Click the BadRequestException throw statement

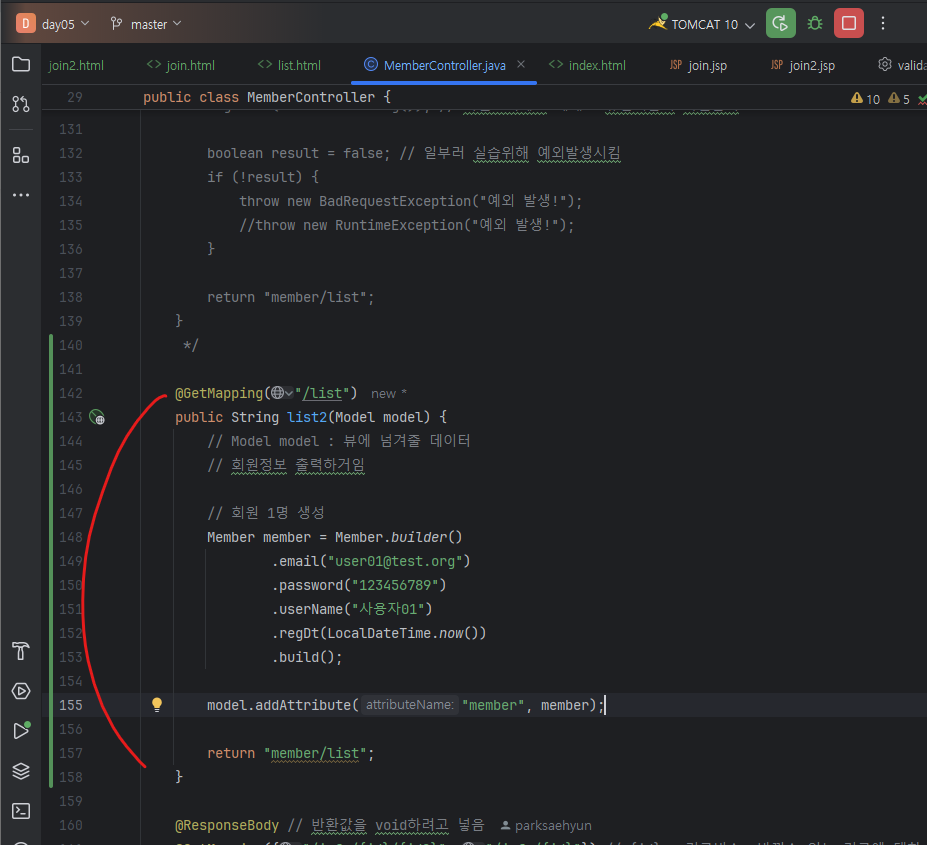tap(410, 201)
